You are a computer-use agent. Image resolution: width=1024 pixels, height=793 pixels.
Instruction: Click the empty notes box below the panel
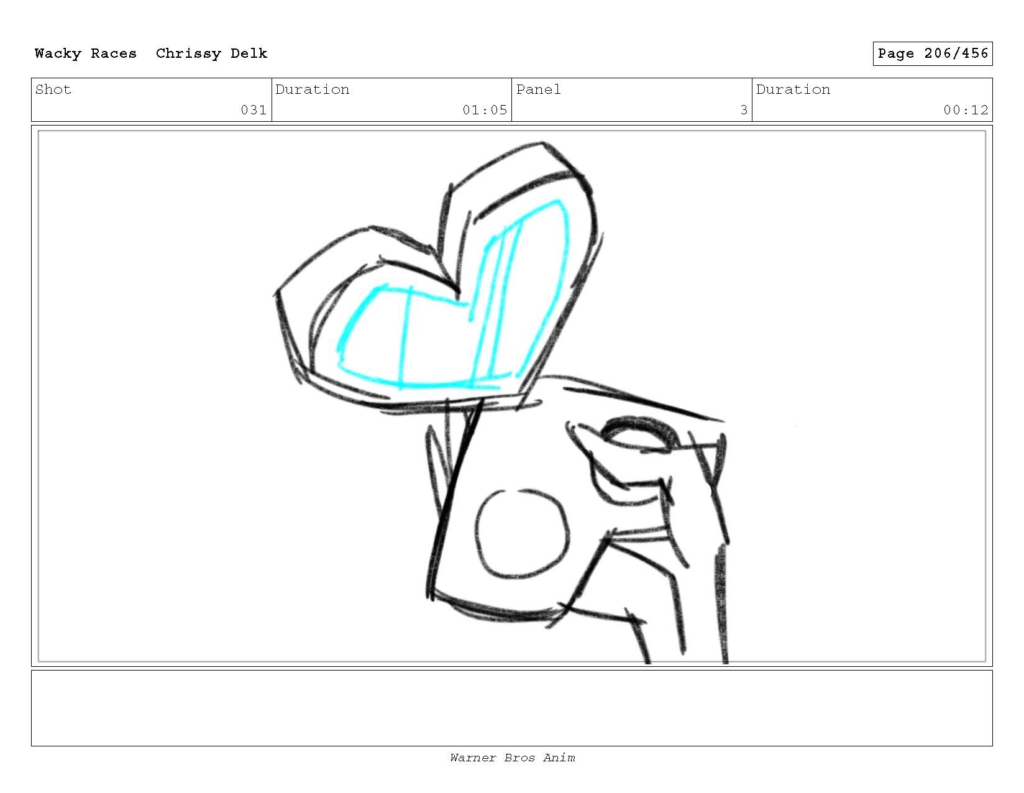point(512,708)
